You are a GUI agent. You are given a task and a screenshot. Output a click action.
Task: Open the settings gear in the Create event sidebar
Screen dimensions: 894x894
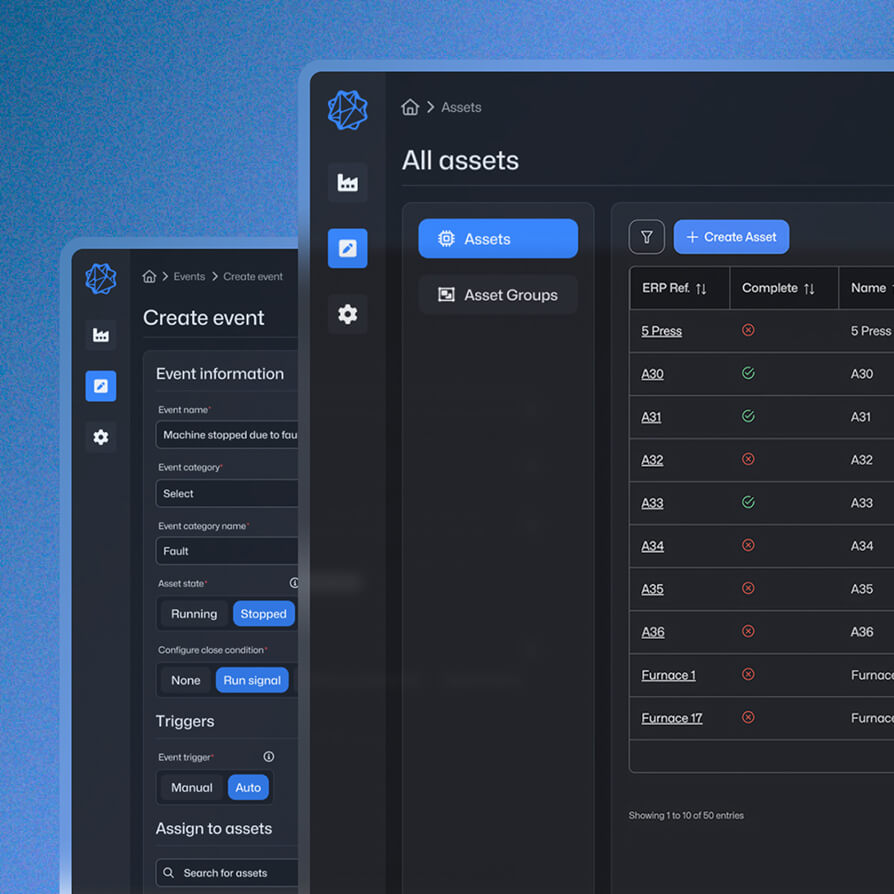pos(100,437)
